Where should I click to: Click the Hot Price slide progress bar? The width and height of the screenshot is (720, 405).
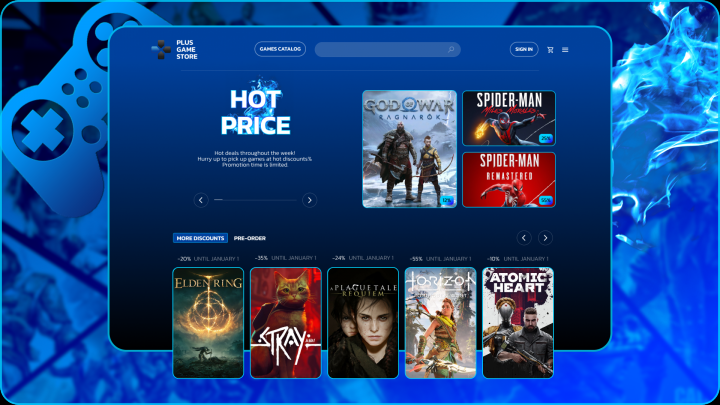tap(255, 200)
